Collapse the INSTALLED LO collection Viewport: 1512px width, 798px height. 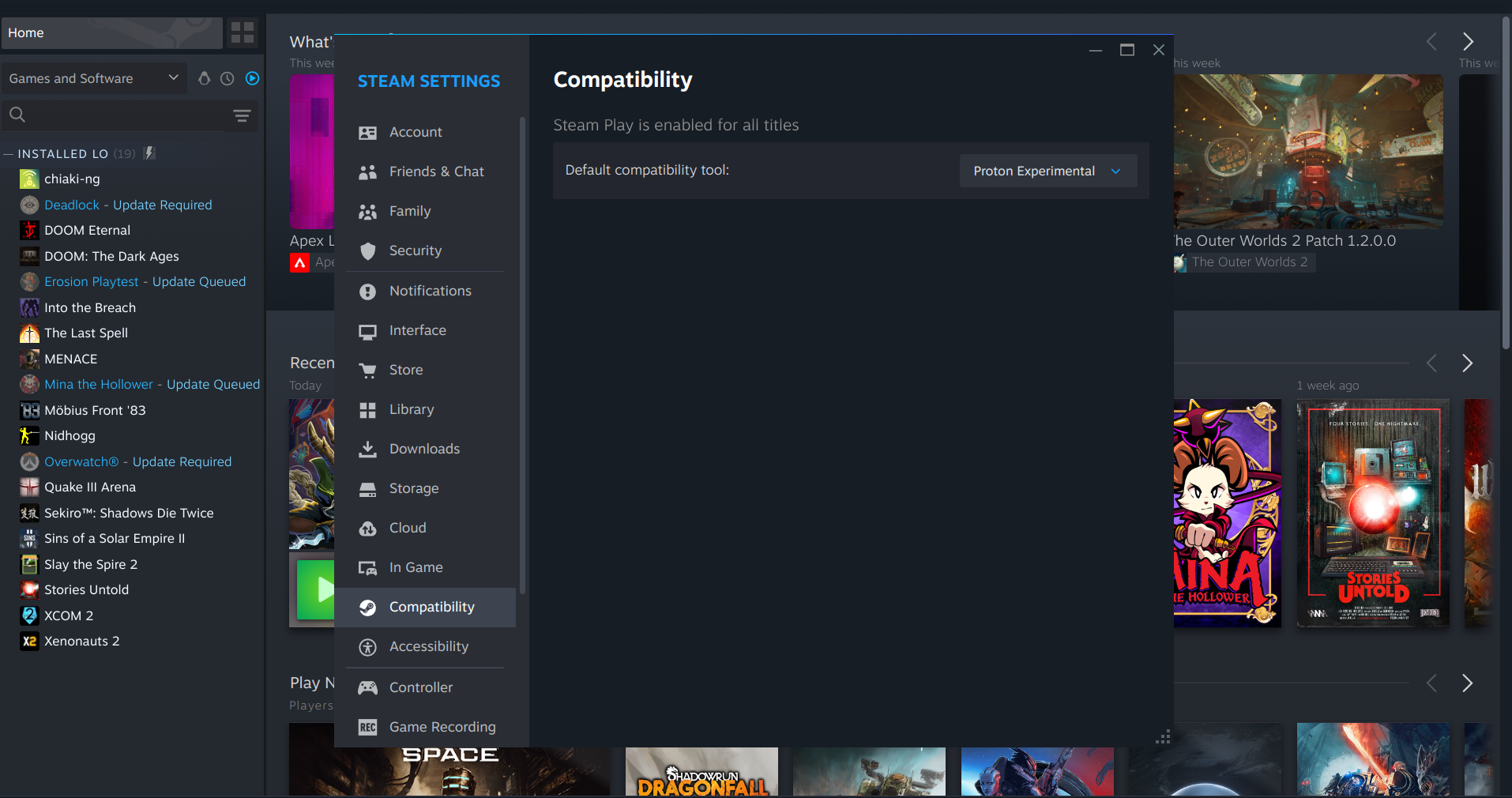pyautogui.click(x=9, y=153)
